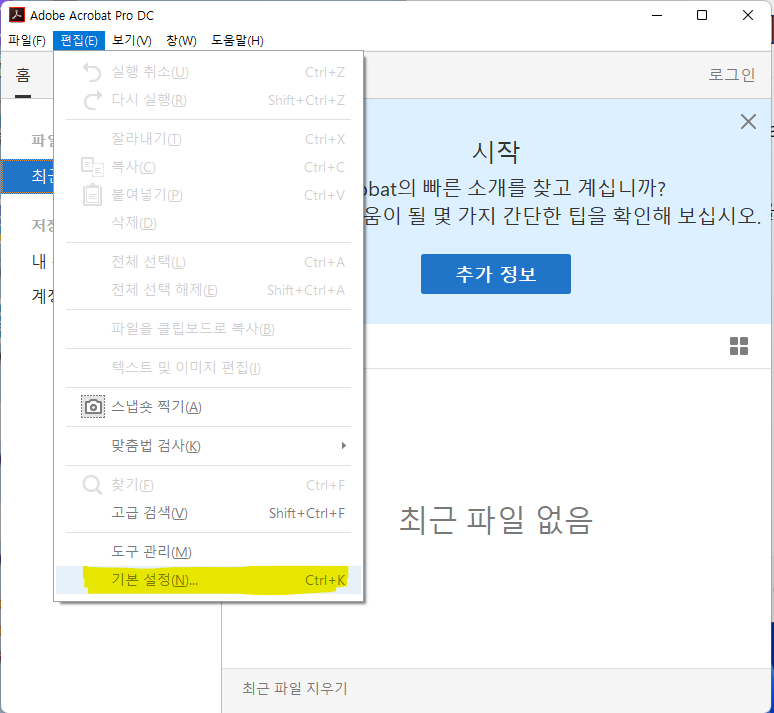Click the Adobe Acrobat logo in title bar

pyautogui.click(x=17, y=15)
